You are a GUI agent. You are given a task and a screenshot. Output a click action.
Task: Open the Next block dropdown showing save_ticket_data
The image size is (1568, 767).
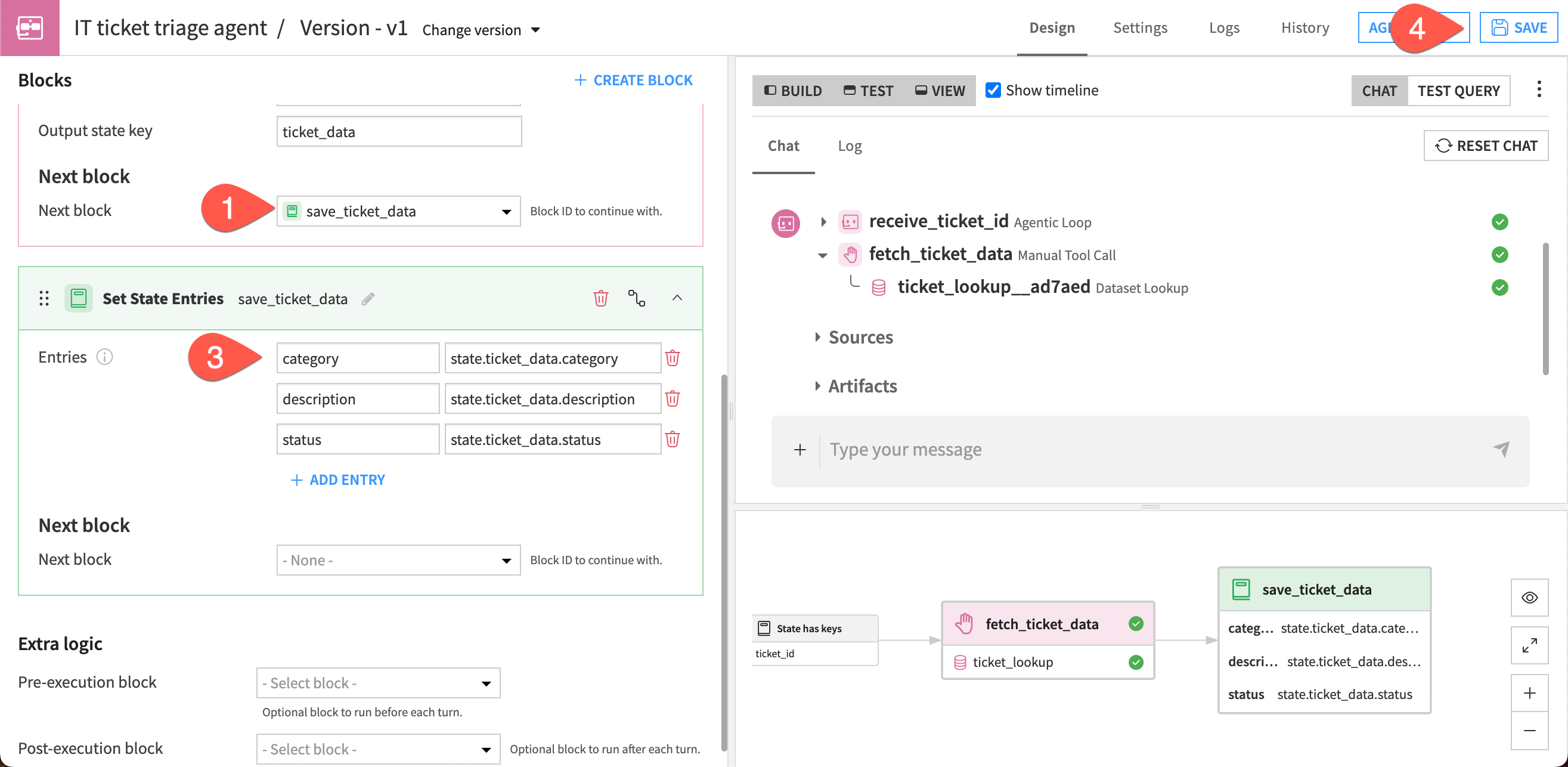point(399,211)
